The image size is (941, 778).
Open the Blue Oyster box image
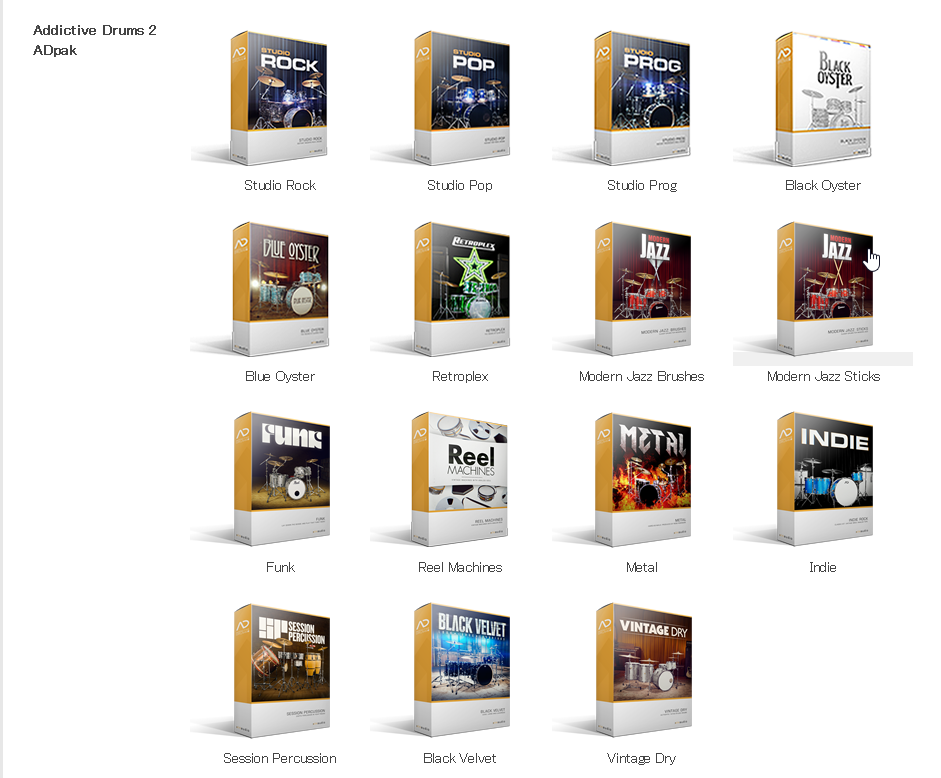click(x=280, y=289)
